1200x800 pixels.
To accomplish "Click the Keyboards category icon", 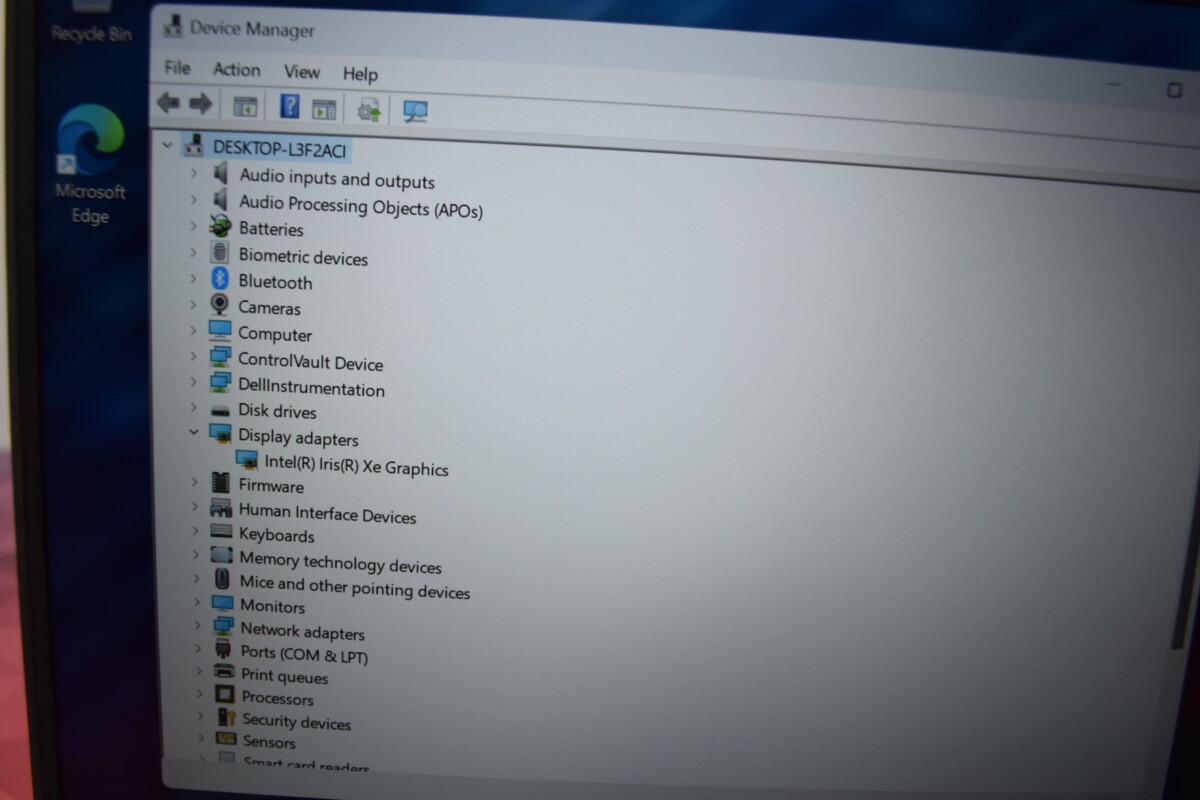I will click(x=222, y=532).
